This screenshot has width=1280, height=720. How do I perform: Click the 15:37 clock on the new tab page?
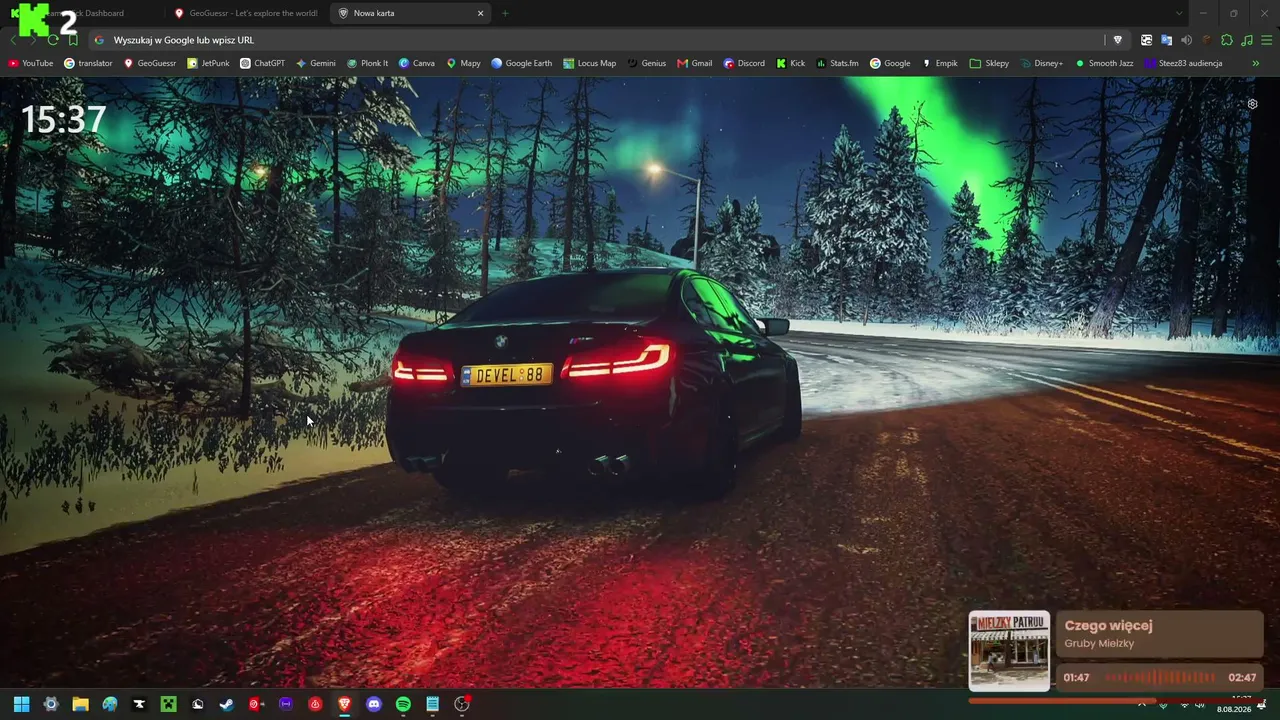click(63, 120)
